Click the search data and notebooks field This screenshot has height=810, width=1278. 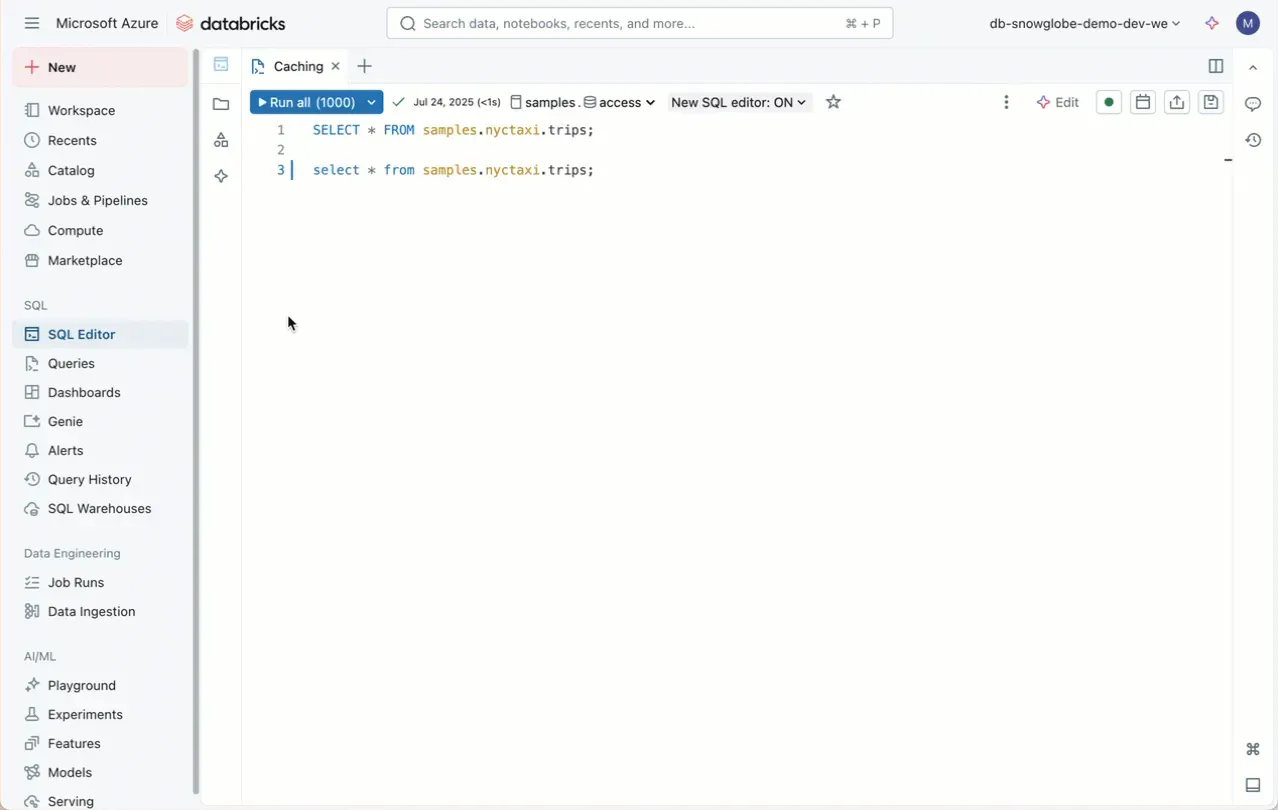click(640, 23)
